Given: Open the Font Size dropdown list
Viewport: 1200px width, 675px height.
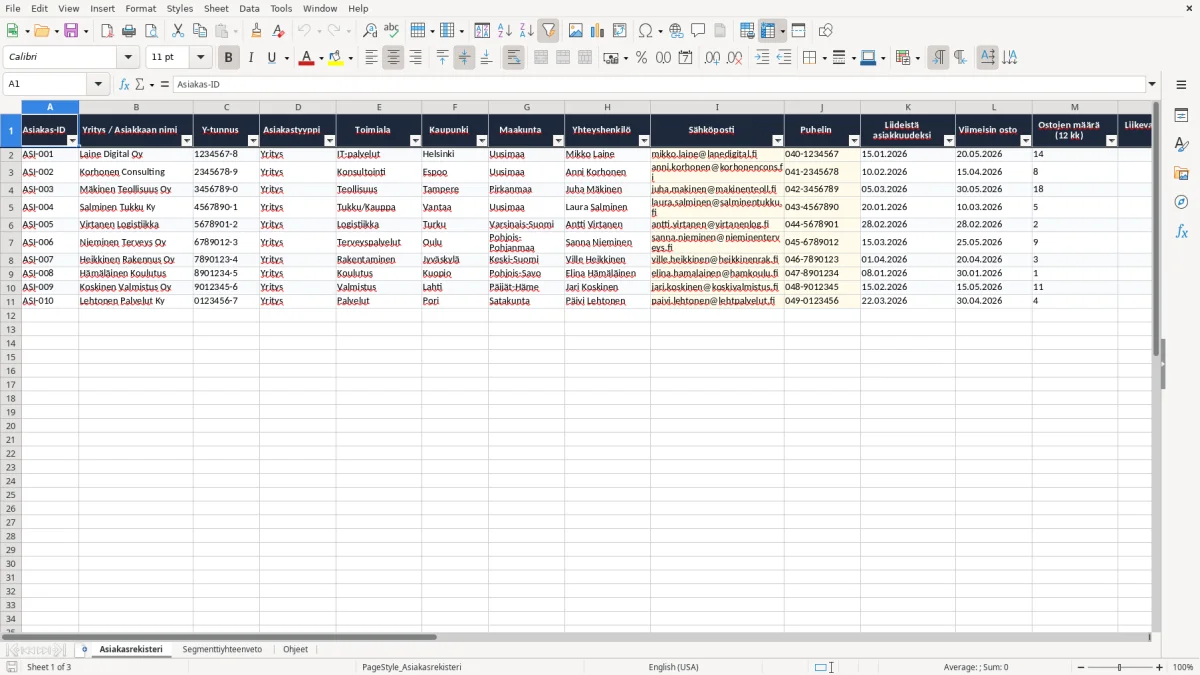Looking at the screenshot, I should tap(200, 58).
